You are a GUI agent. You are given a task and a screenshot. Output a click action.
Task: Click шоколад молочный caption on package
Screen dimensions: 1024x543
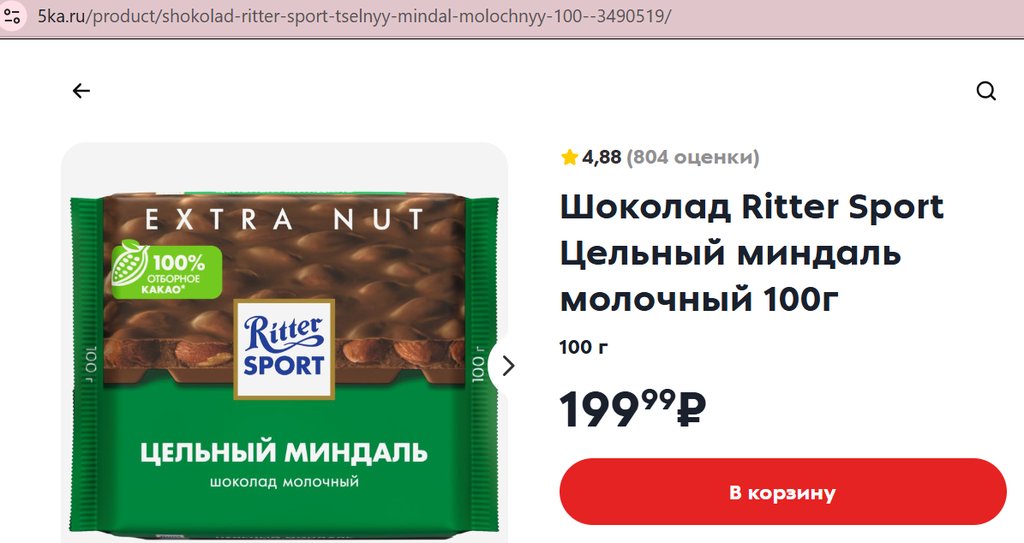pyautogui.click(x=284, y=482)
